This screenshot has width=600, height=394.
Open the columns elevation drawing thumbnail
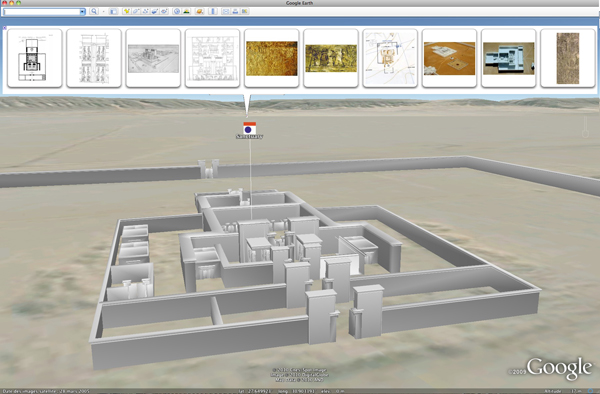click(x=94, y=58)
